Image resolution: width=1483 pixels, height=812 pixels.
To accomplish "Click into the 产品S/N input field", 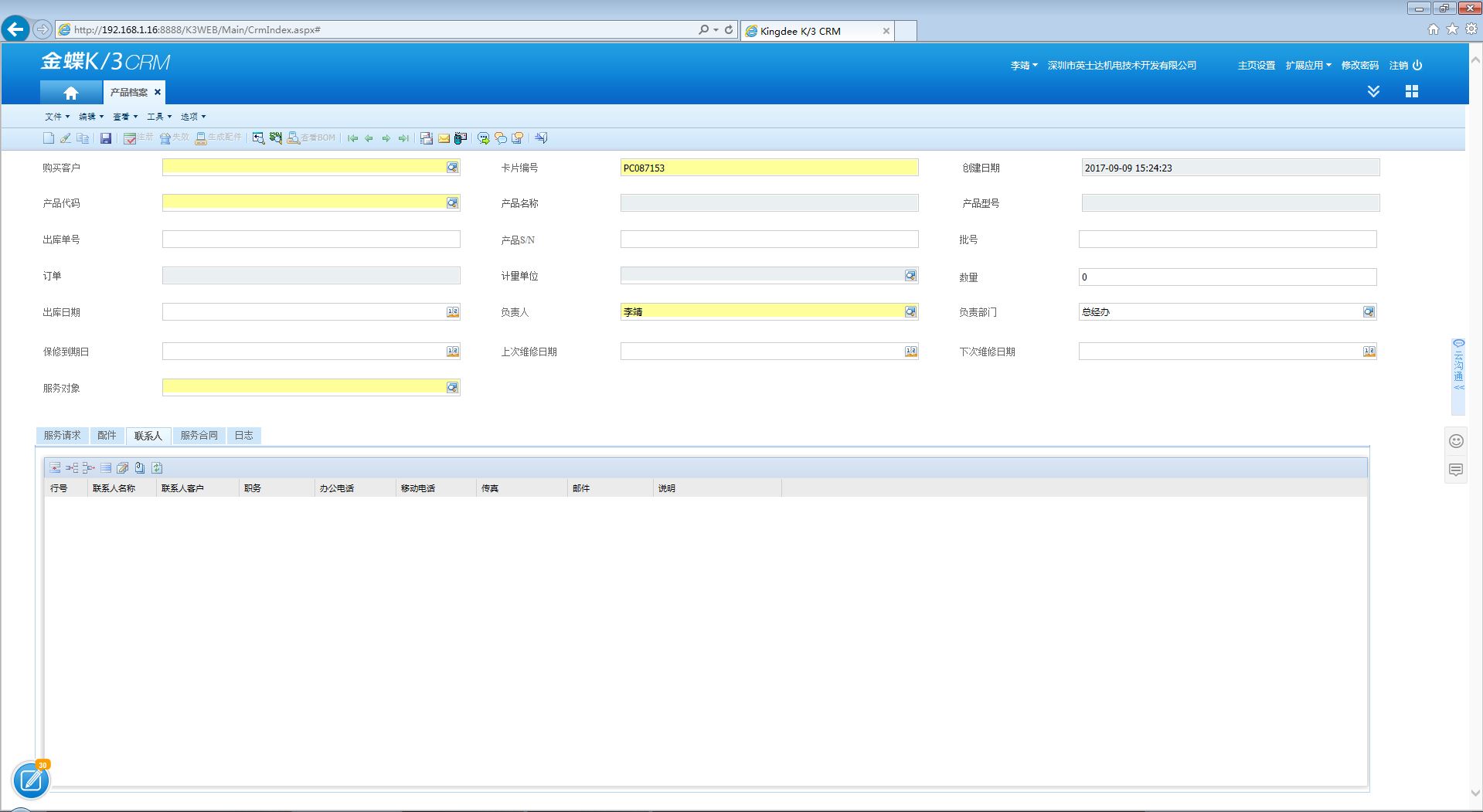I will tap(769, 240).
